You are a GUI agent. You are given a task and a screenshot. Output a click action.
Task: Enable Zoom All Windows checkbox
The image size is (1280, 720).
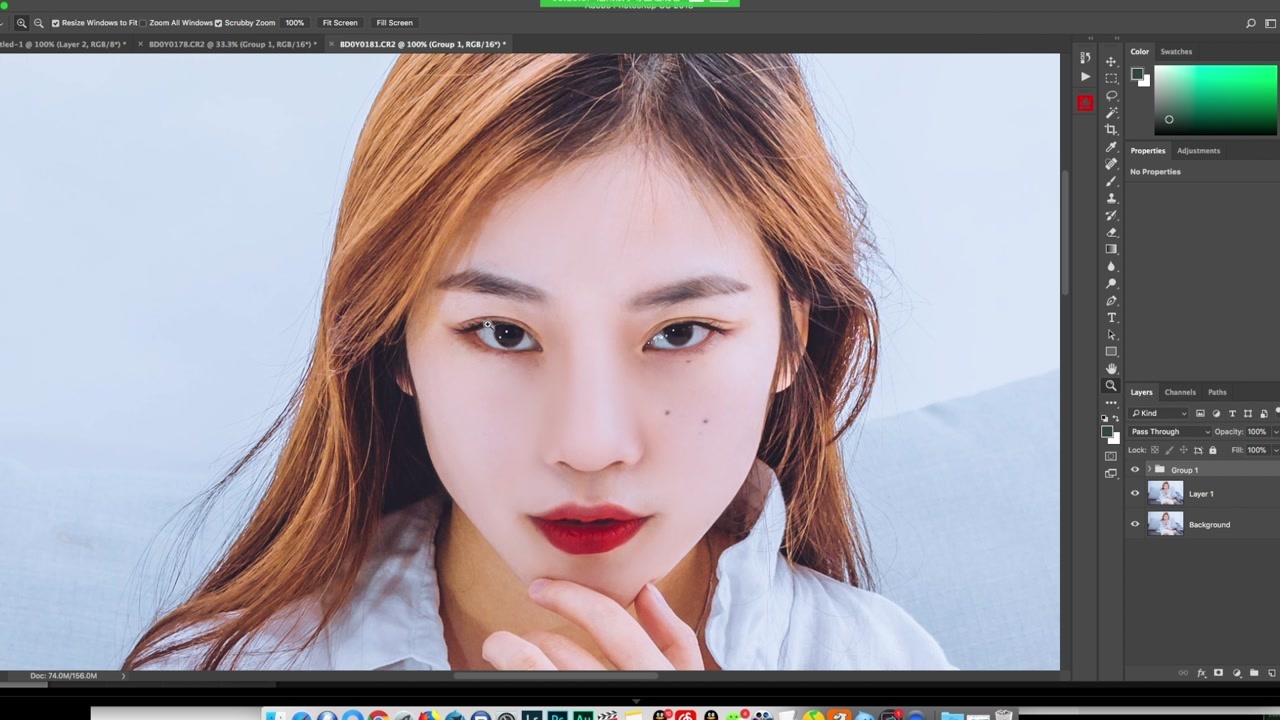pyautogui.click(x=144, y=22)
